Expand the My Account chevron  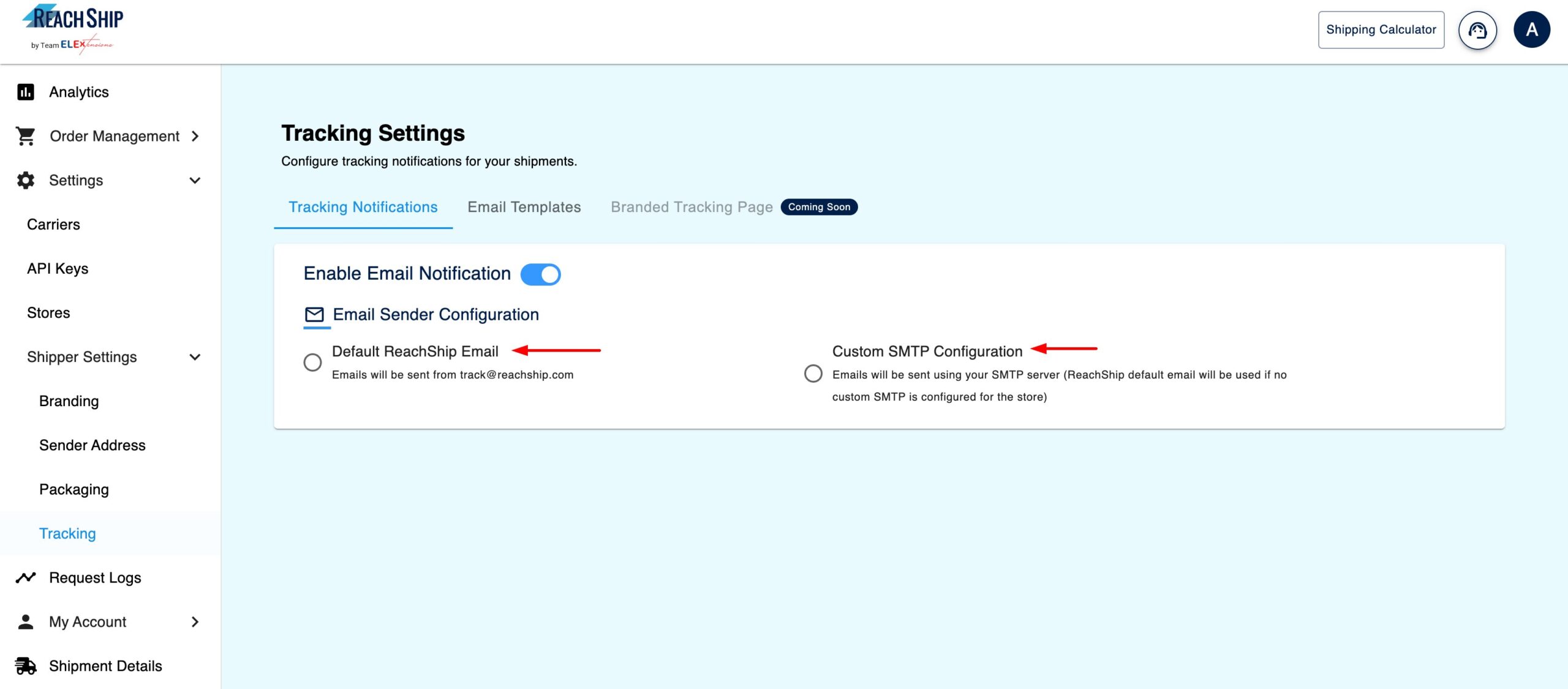pyautogui.click(x=195, y=622)
